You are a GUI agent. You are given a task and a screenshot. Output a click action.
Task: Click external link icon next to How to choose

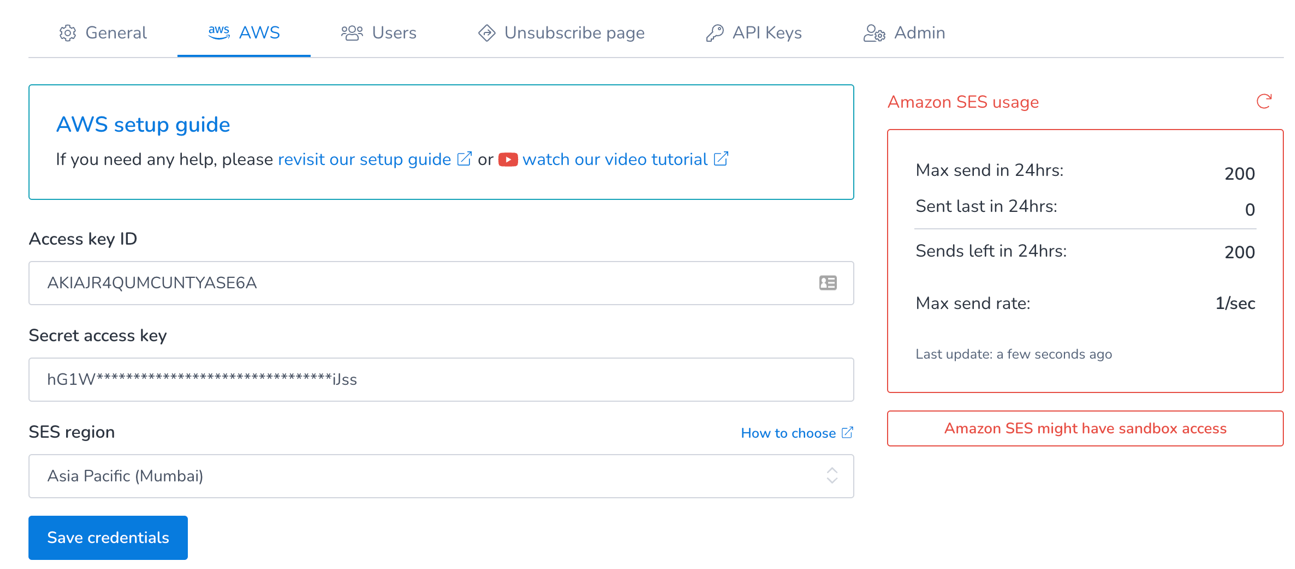click(x=847, y=432)
